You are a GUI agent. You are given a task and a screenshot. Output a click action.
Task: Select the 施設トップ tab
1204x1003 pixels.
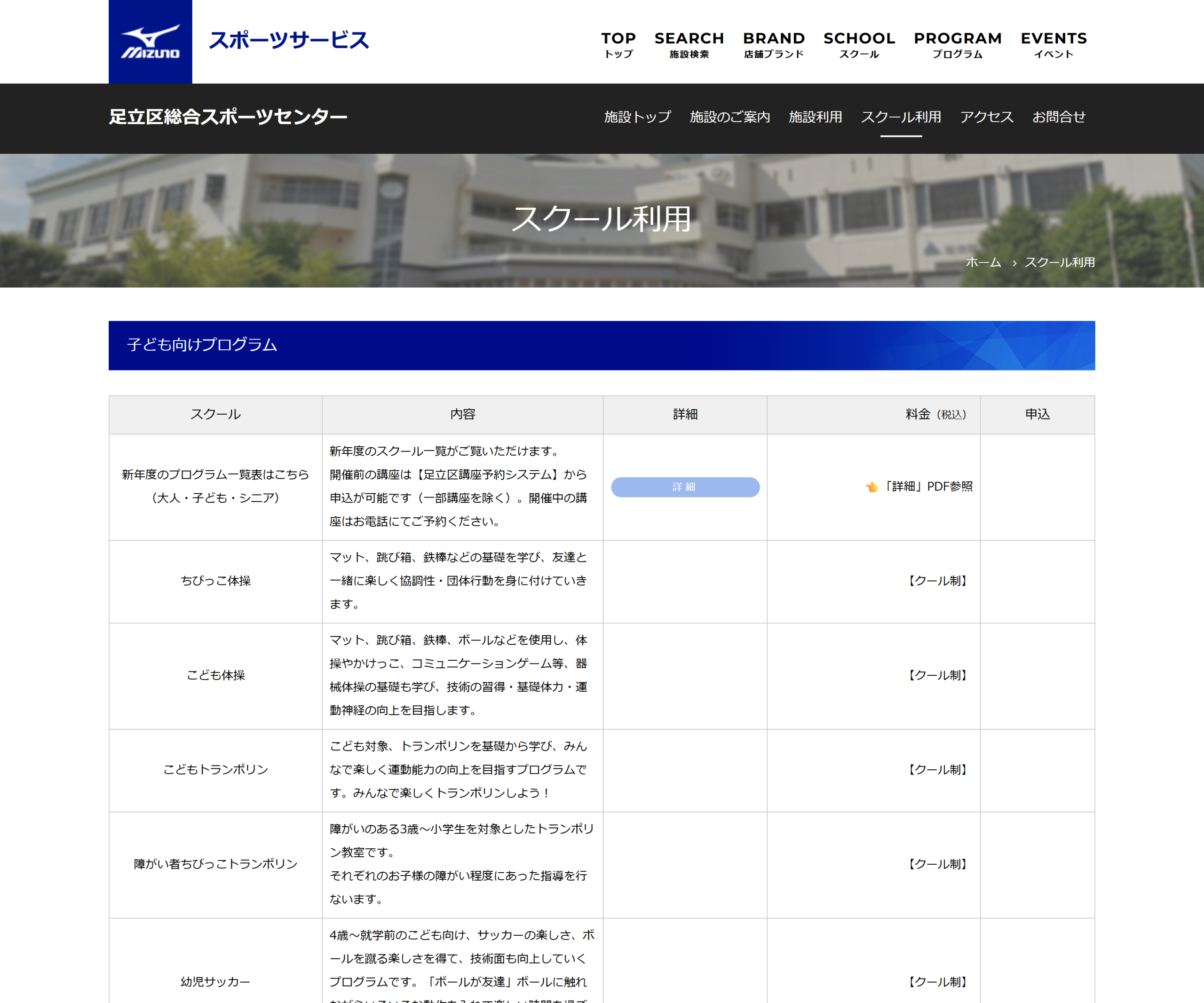coord(638,117)
